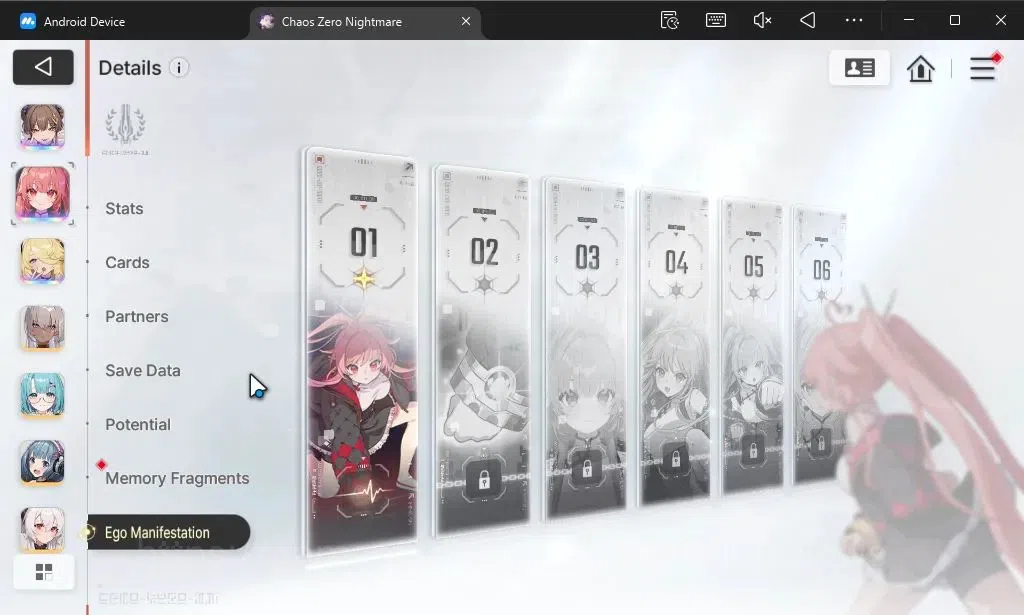Open locked Ego Manifestation panel 03

click(x=584, y=348)
